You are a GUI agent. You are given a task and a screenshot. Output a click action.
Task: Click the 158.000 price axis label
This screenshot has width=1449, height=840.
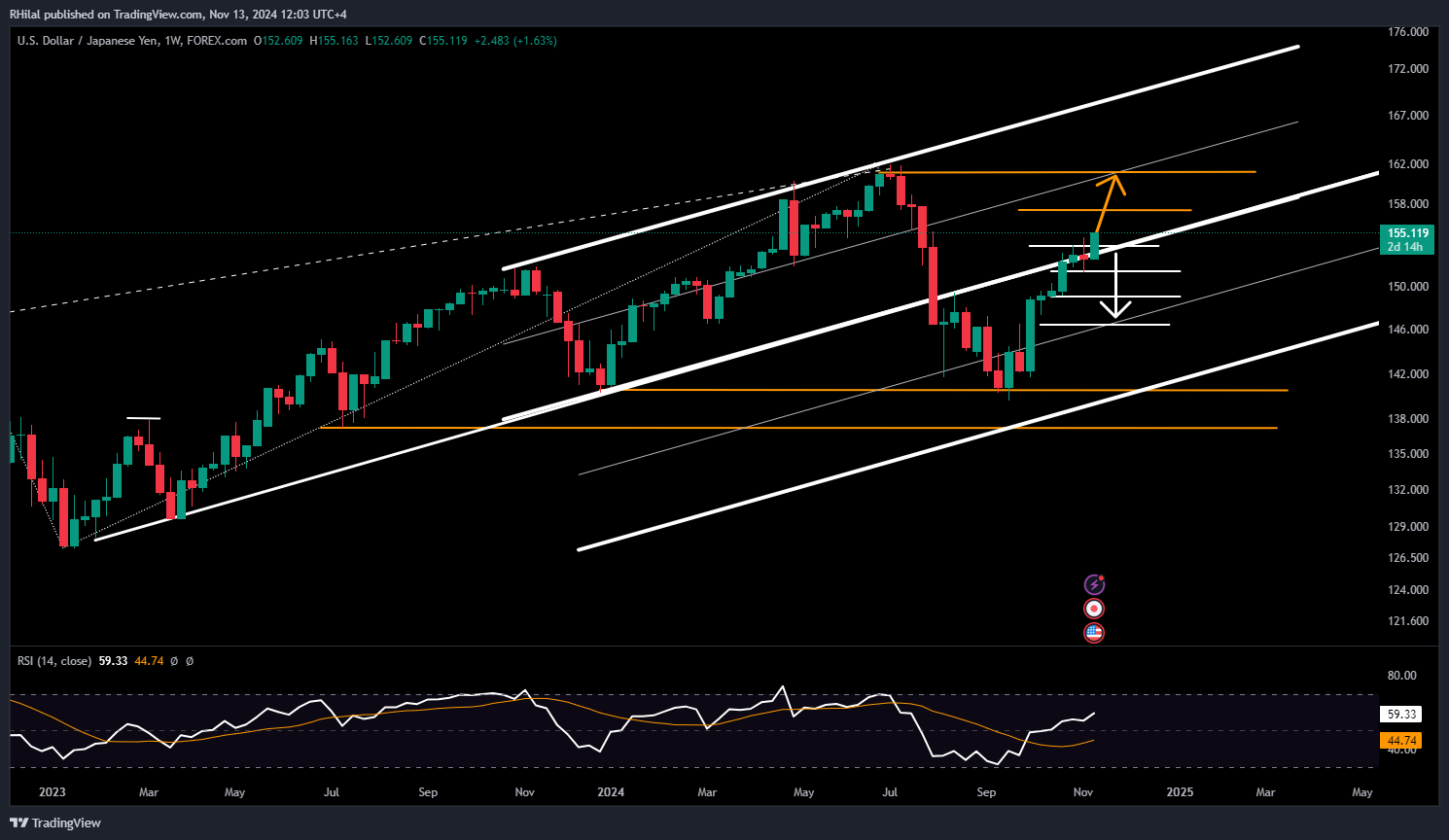1407,204
